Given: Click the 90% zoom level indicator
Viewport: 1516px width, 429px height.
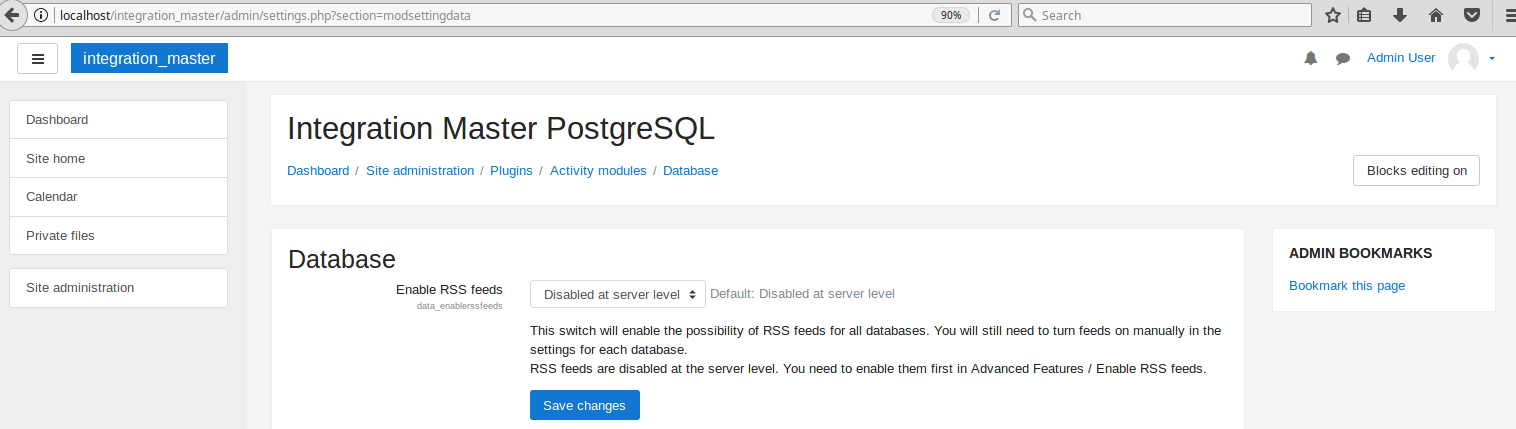Looking at the screenshot, I should pyautogui.click(x=950, y=15).
